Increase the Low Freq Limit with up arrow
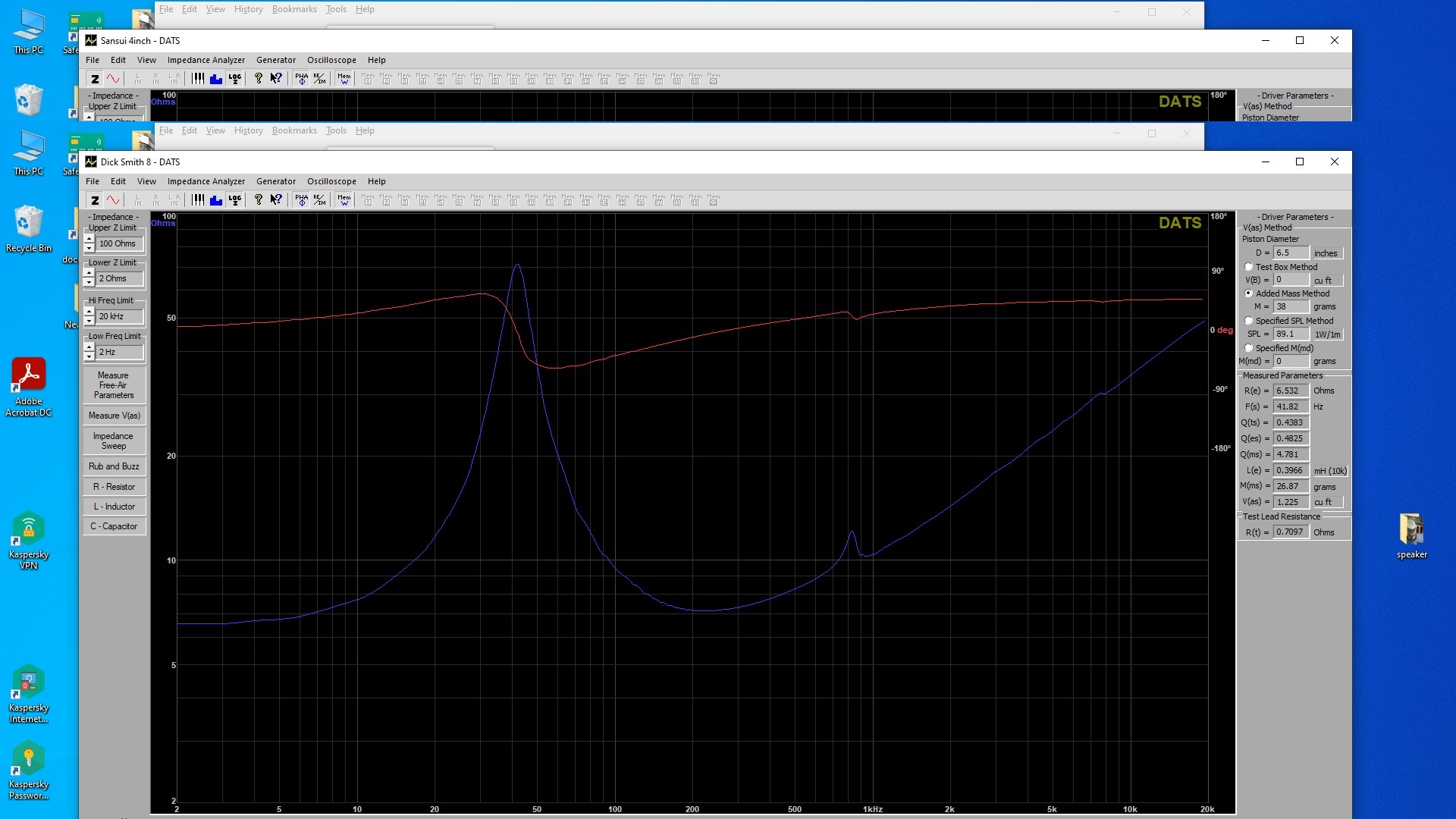The width and height of the screenshot is (1456, 819). 89,347
